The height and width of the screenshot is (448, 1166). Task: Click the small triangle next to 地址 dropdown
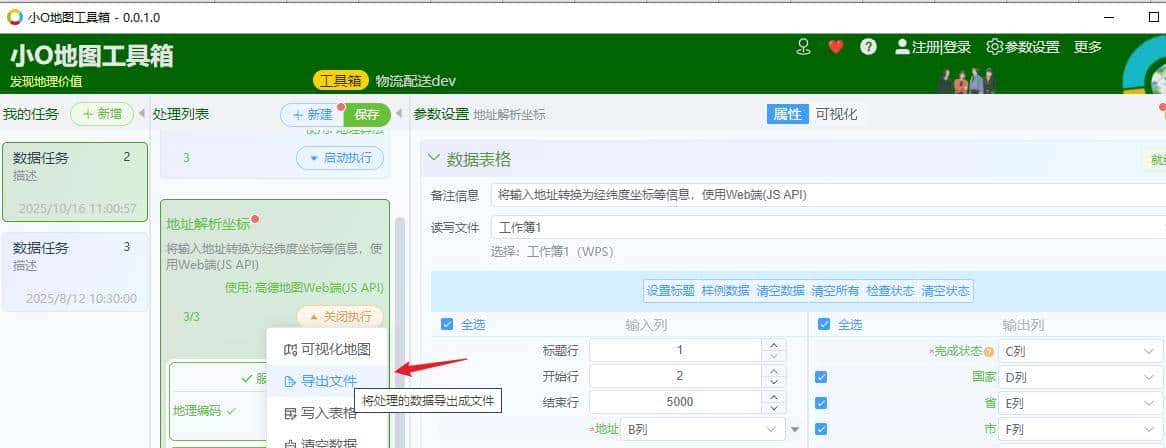(795, 429)
